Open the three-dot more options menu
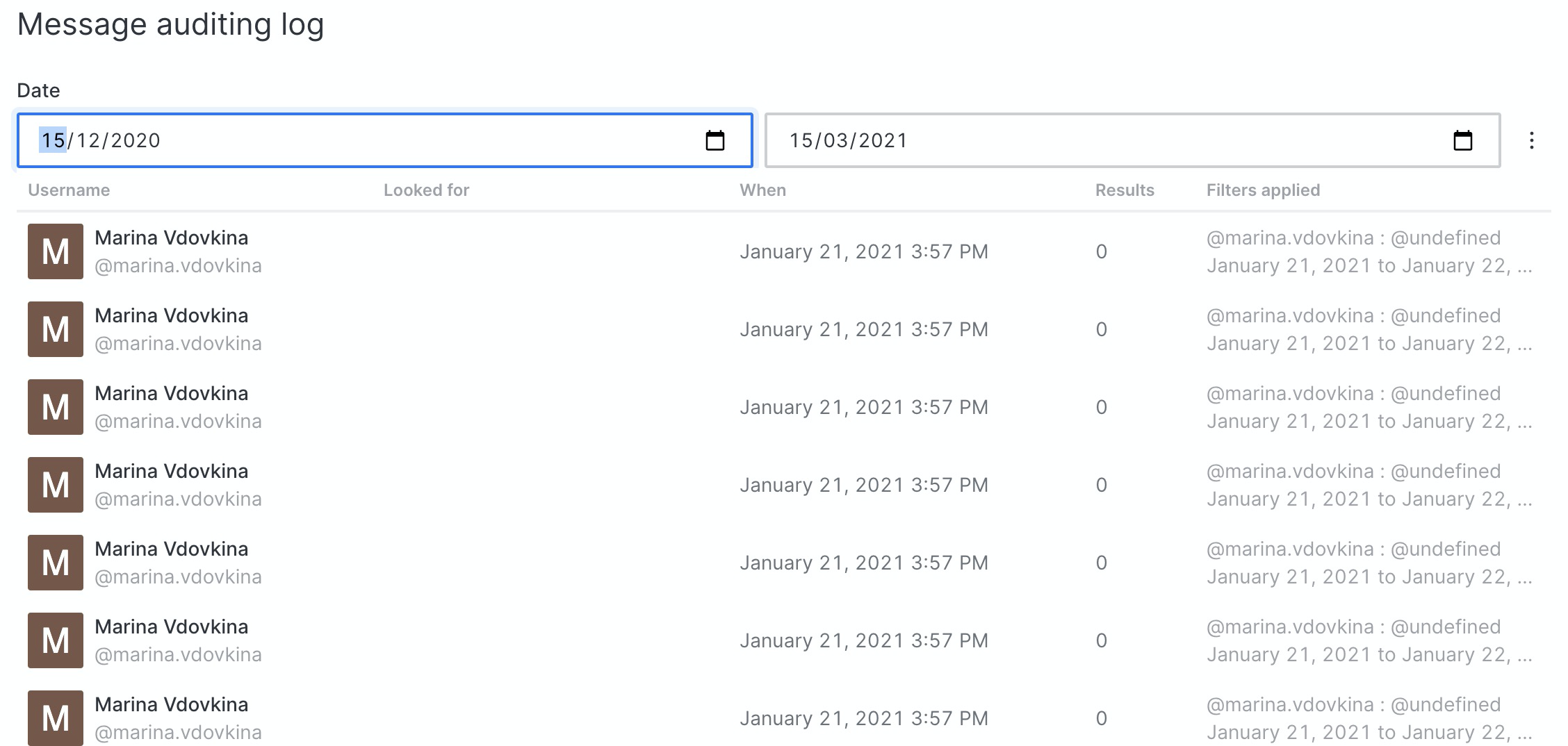This screenshot has width=1568, height=746. (x=1531, y=140)
